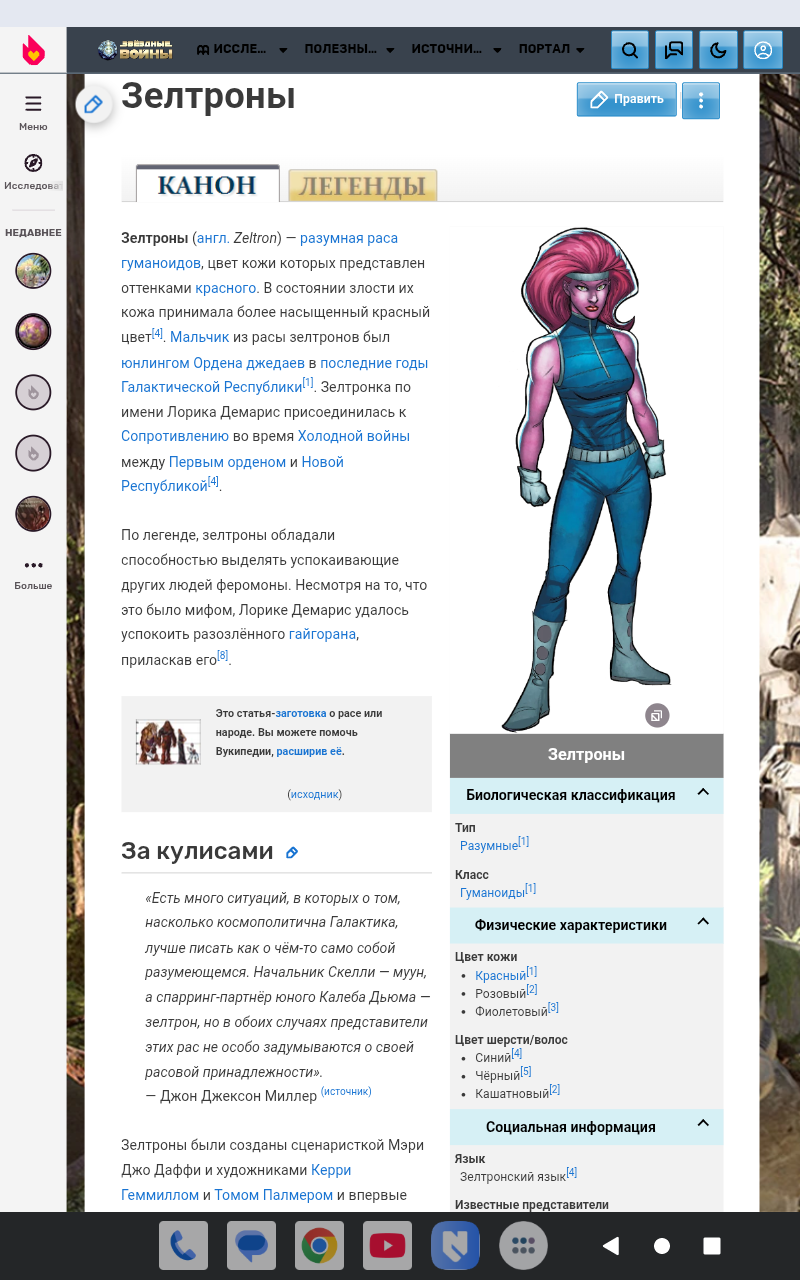Open the Холодной войны link

[353, 437]
